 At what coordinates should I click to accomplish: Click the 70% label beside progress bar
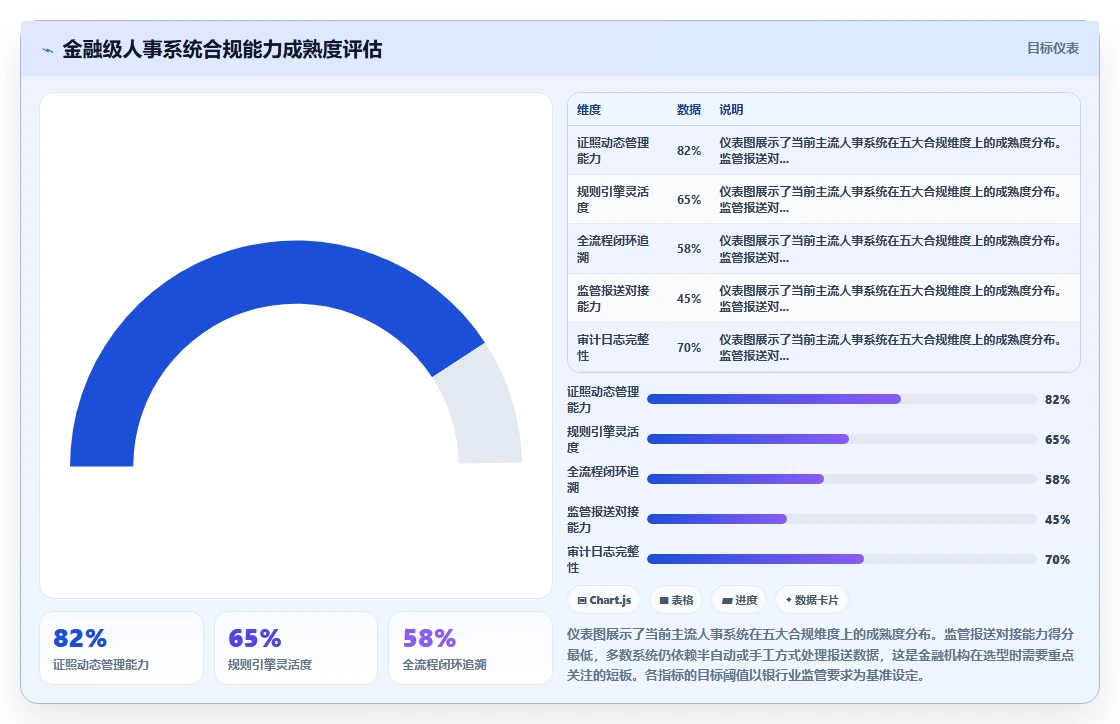click(1057, 559)
